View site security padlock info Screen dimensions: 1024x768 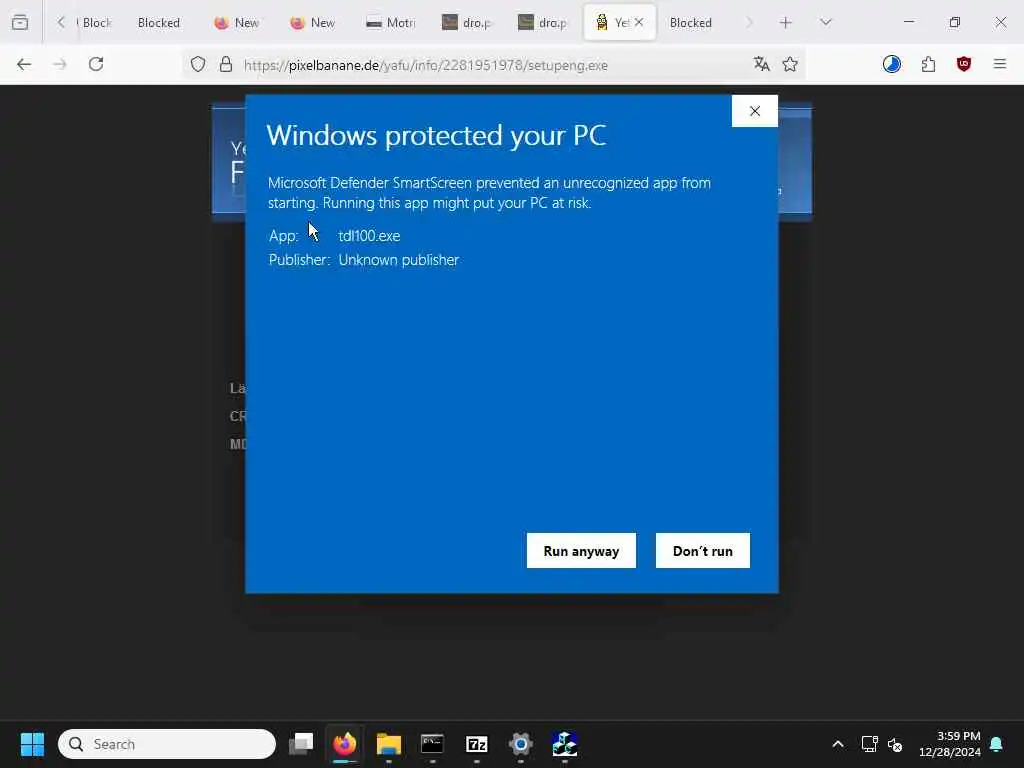coord(226,64)
